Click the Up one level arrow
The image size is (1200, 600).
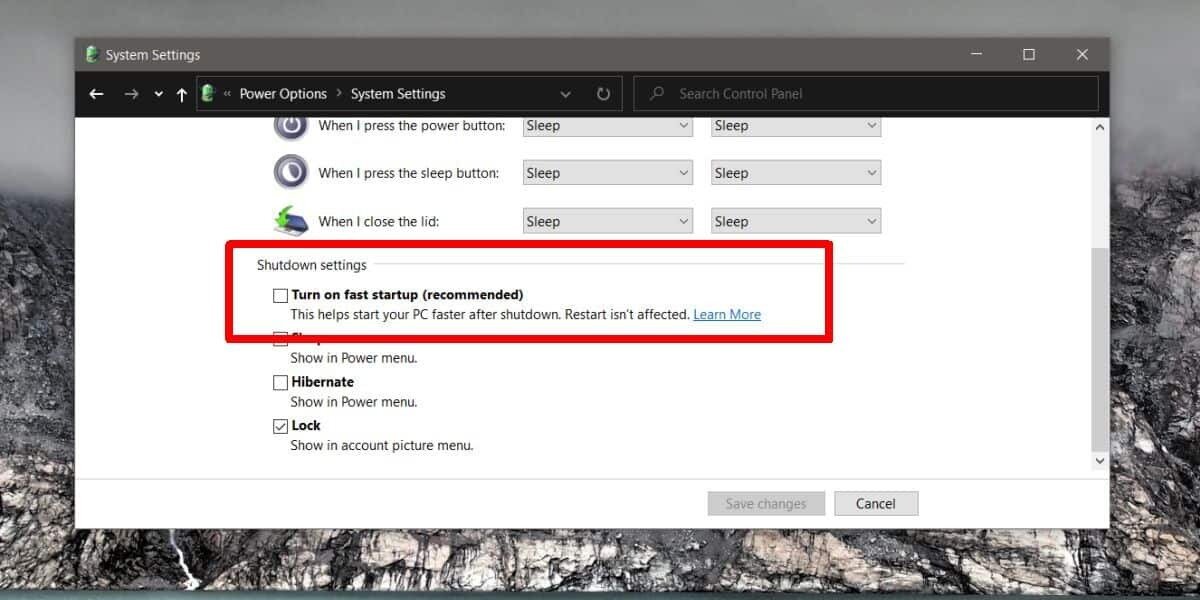tap(181, 93)
